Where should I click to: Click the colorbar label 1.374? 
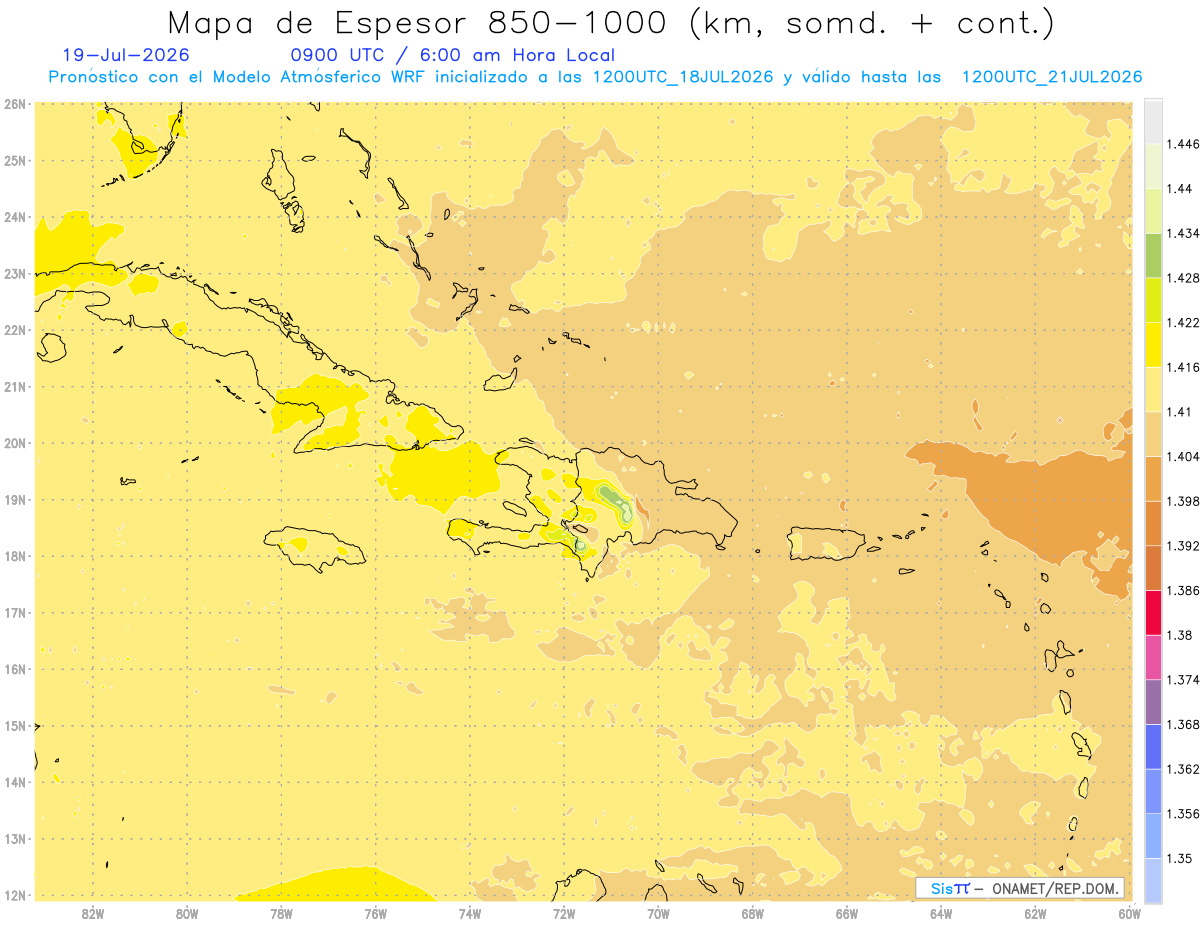[x=1184, y=680]
